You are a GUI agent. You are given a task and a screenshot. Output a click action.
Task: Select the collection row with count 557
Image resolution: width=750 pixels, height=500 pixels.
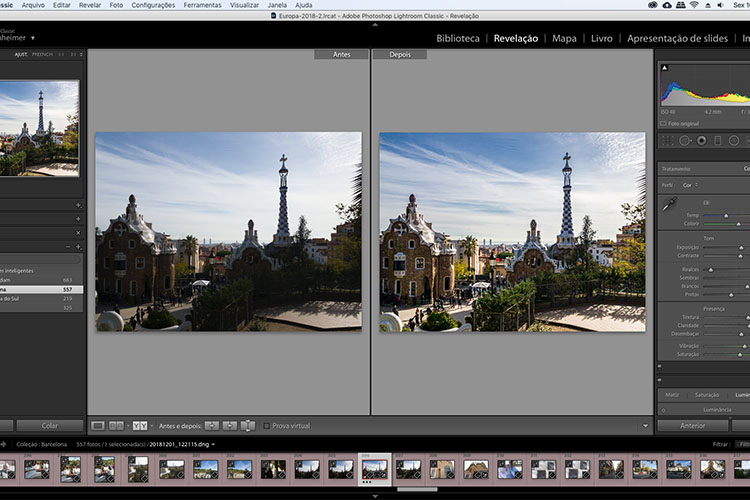(x=41, y=289)
